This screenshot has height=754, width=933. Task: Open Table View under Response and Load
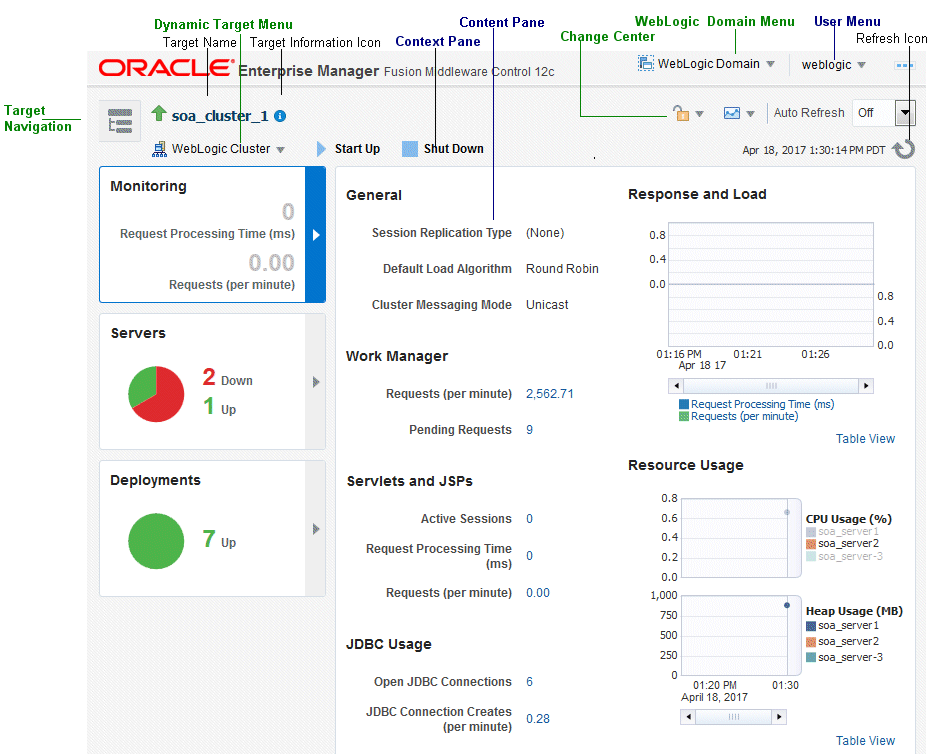click(865, 439)
